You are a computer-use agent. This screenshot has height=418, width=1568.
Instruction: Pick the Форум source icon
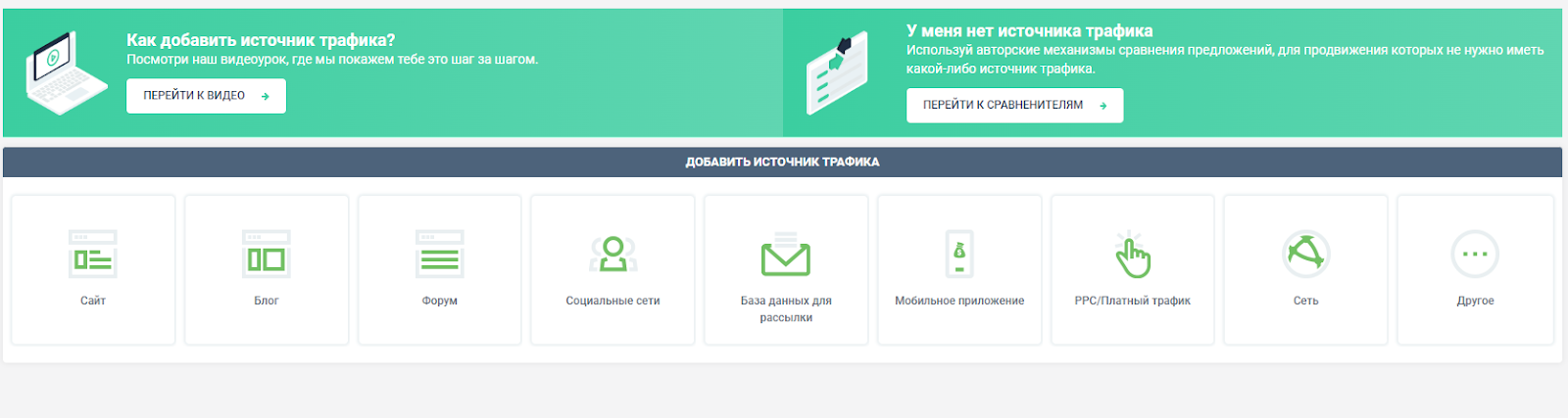point(440,254)
